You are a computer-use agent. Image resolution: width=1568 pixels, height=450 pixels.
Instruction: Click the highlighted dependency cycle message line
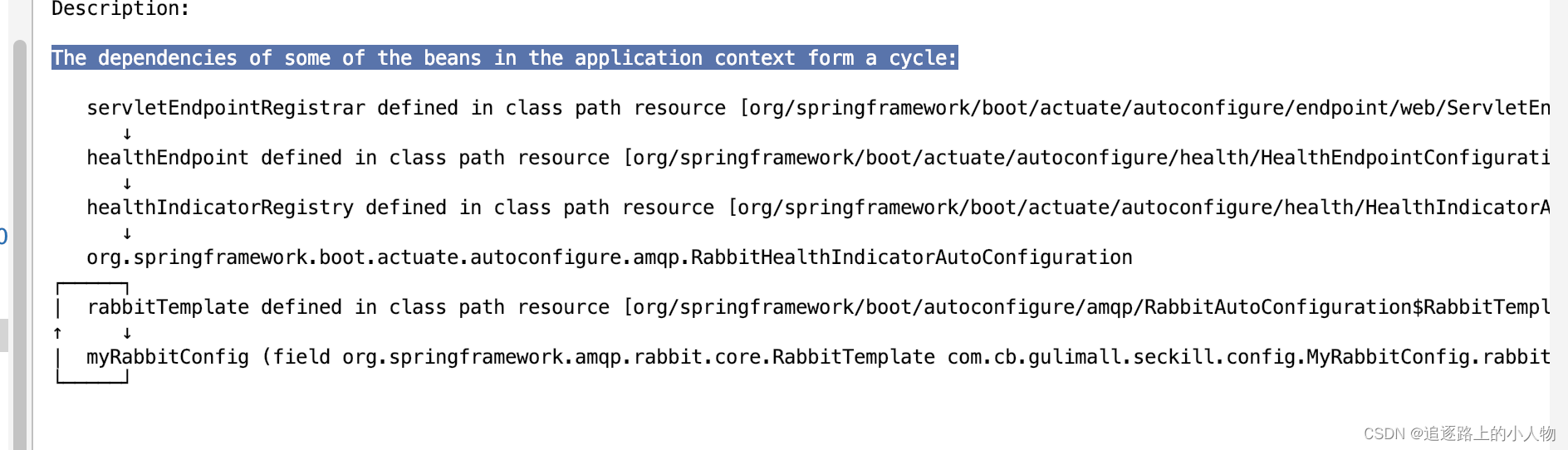[504, 58]
